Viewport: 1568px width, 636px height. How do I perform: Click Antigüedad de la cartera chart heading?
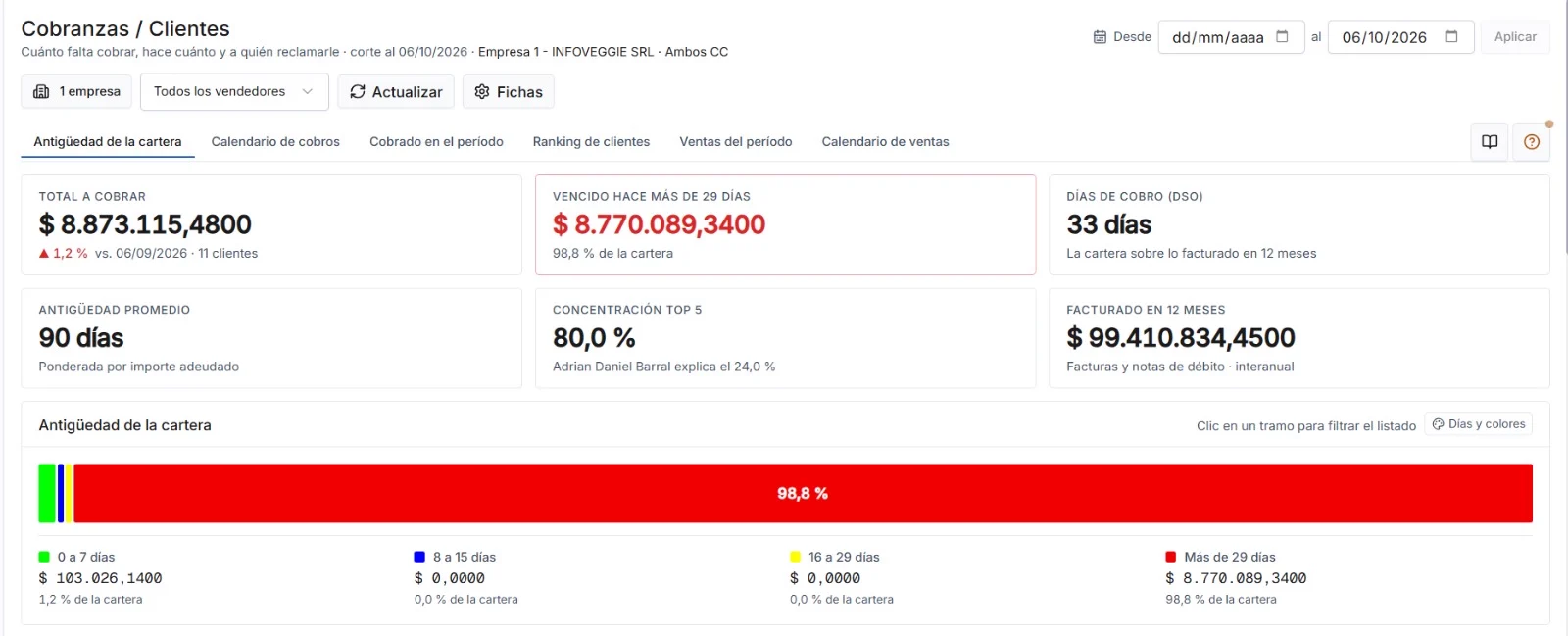[124, 425]
